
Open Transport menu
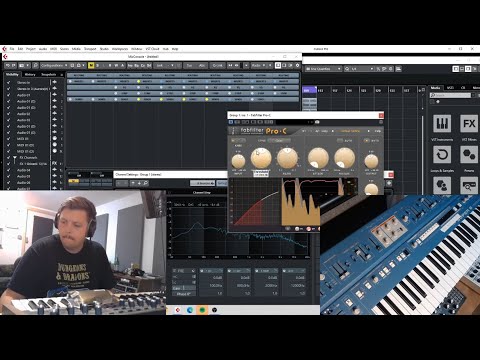(x=90, y=49)
